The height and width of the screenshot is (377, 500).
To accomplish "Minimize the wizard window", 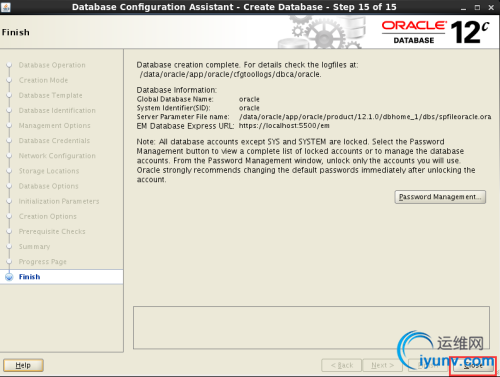I will coord(463,8).
